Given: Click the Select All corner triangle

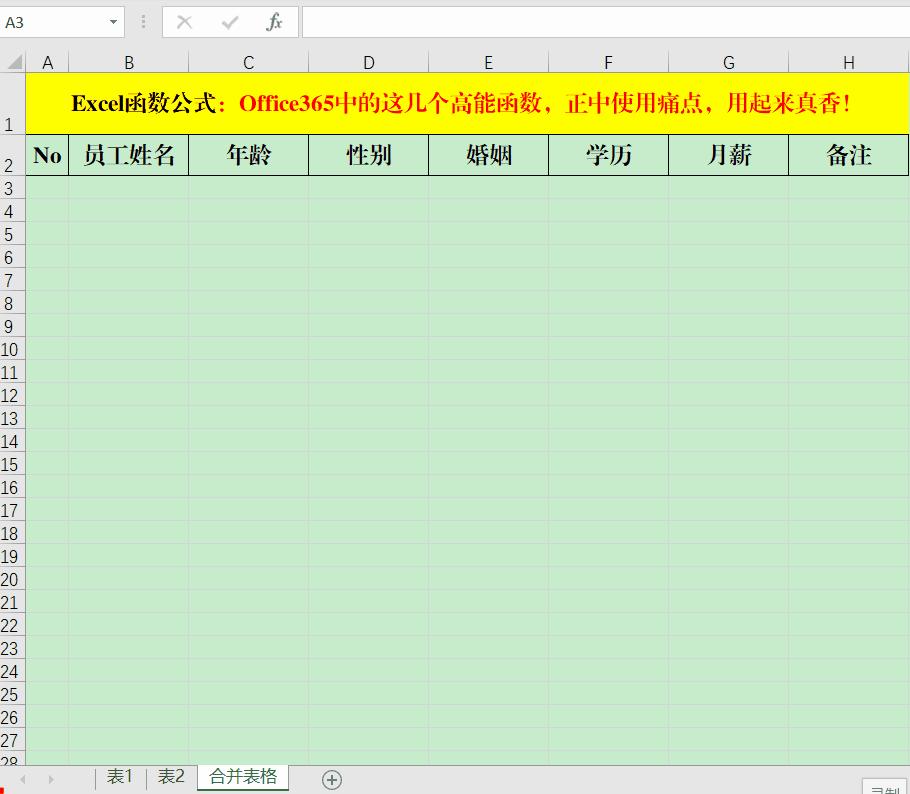Looking at the screenshot, I should (x=13, y=62).
